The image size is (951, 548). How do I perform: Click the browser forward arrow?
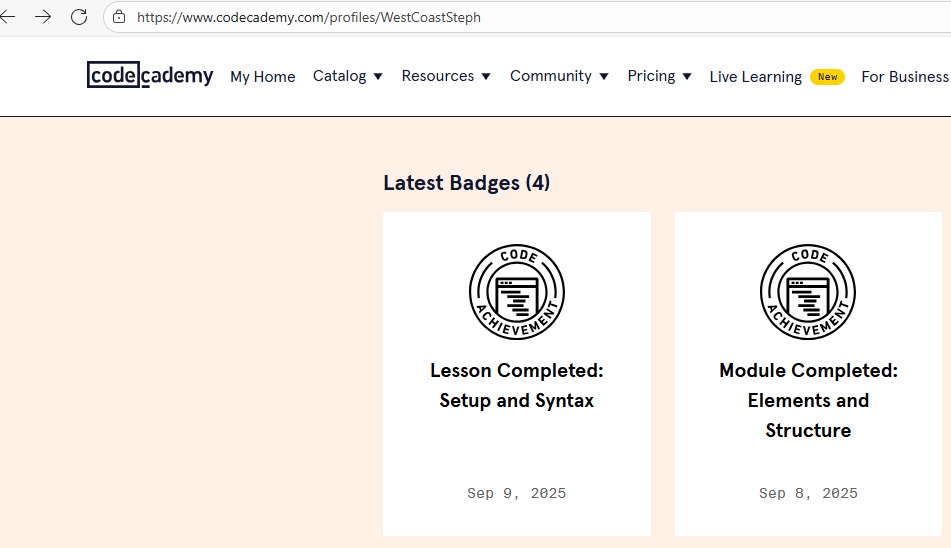pos(43,17)
